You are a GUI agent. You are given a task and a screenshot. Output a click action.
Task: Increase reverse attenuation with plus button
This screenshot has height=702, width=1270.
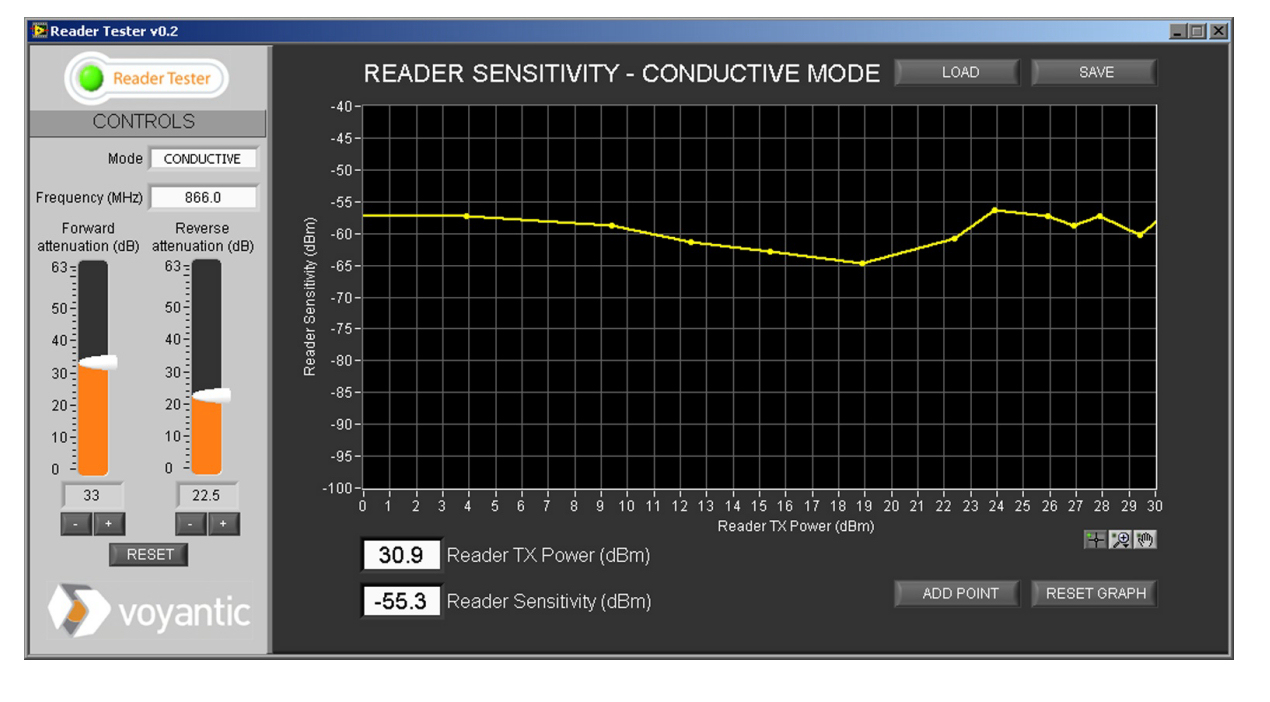223,524
